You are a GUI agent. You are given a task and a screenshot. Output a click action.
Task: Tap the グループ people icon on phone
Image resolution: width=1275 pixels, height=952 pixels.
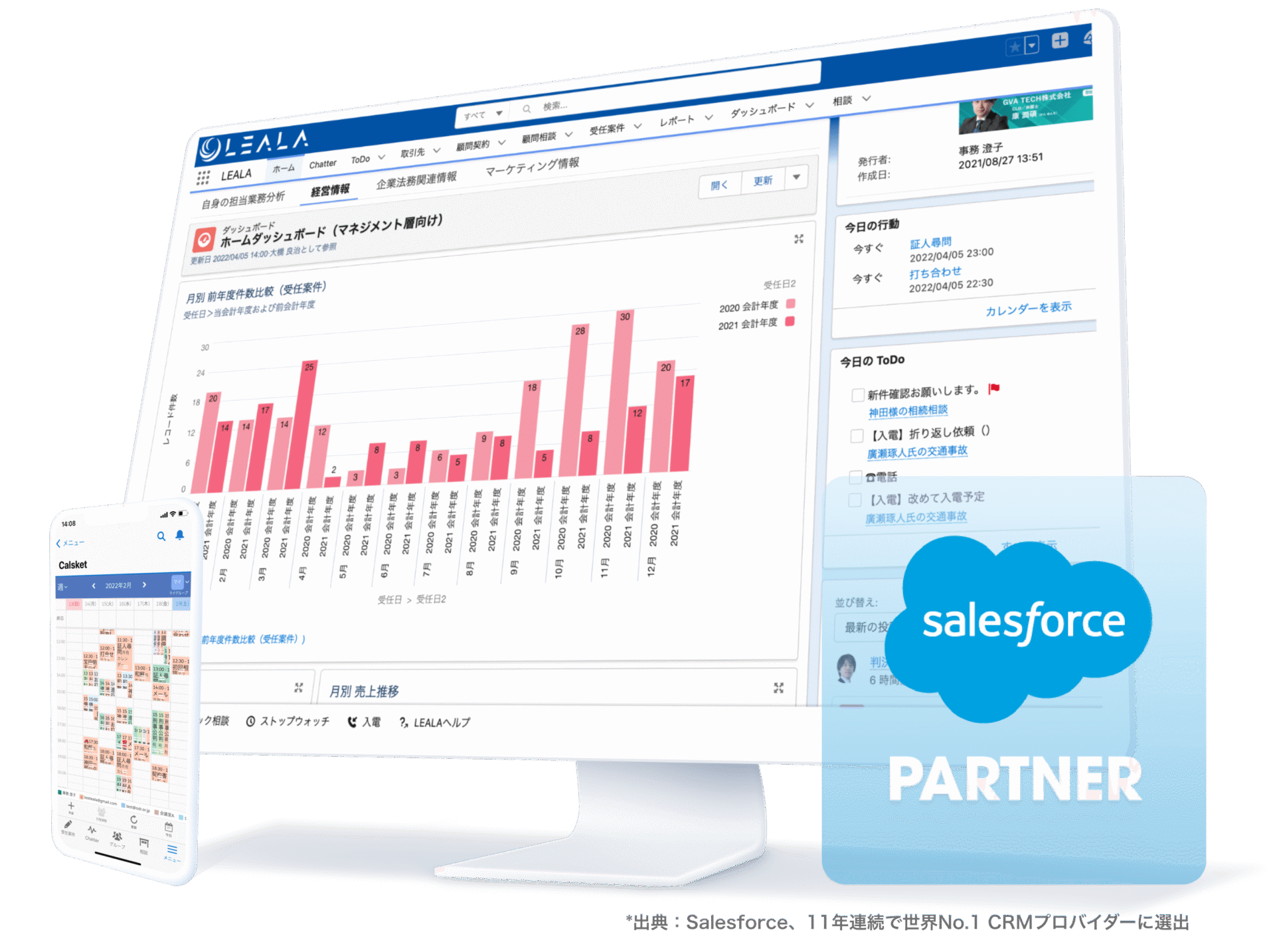click(117, 836)
